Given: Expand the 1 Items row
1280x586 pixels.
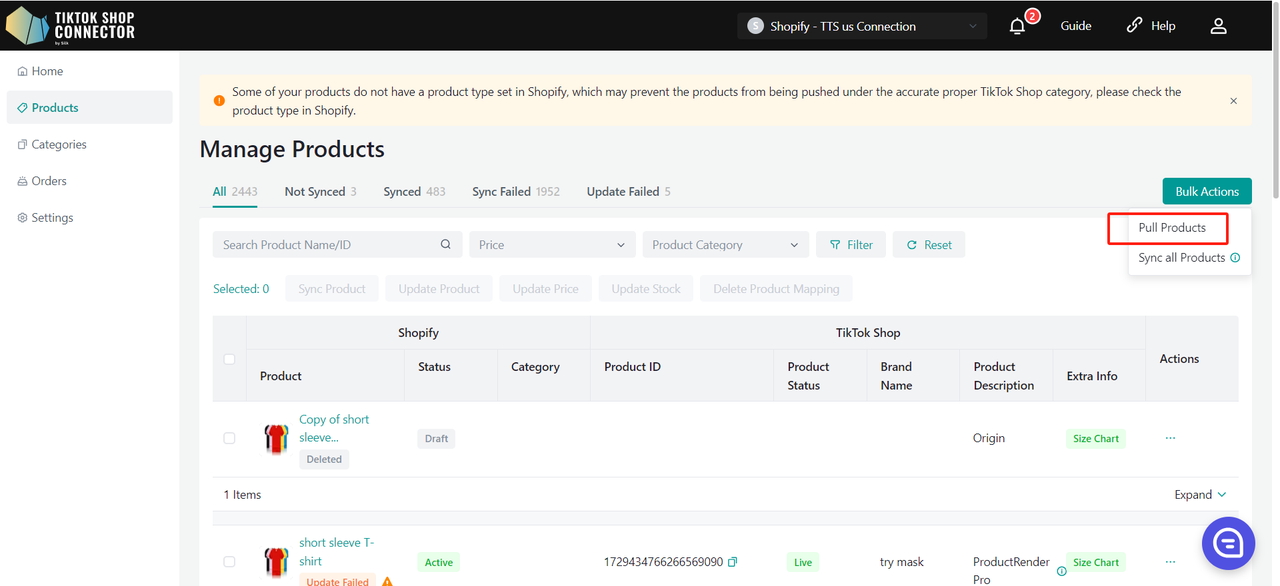Looking at the screenshot, I should point(1200,495).
